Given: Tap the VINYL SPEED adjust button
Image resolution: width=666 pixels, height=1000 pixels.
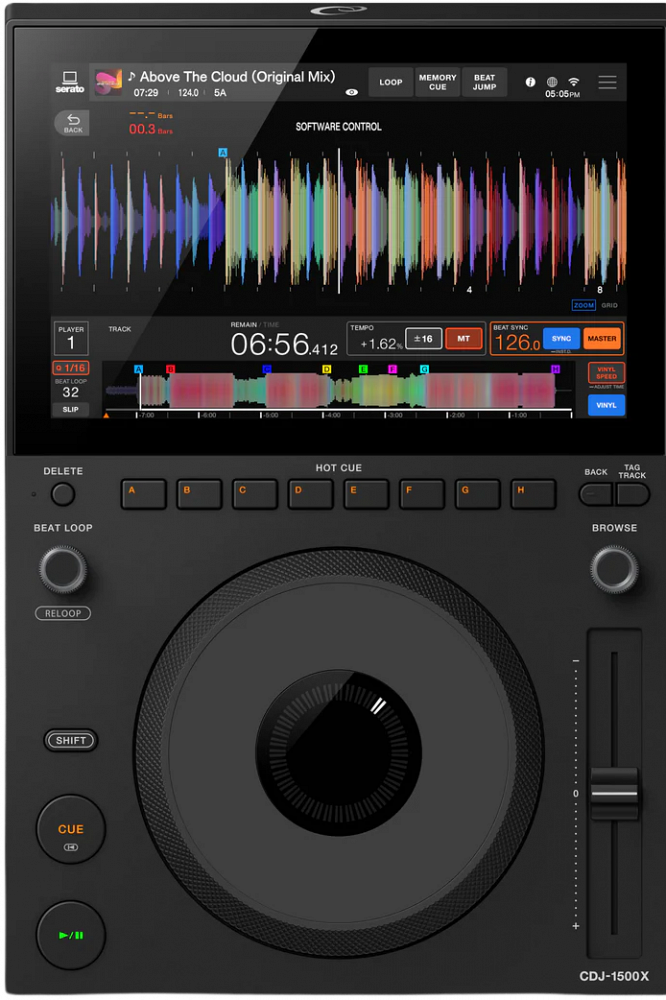Looking at the screenshot, I should coord(606,372).
